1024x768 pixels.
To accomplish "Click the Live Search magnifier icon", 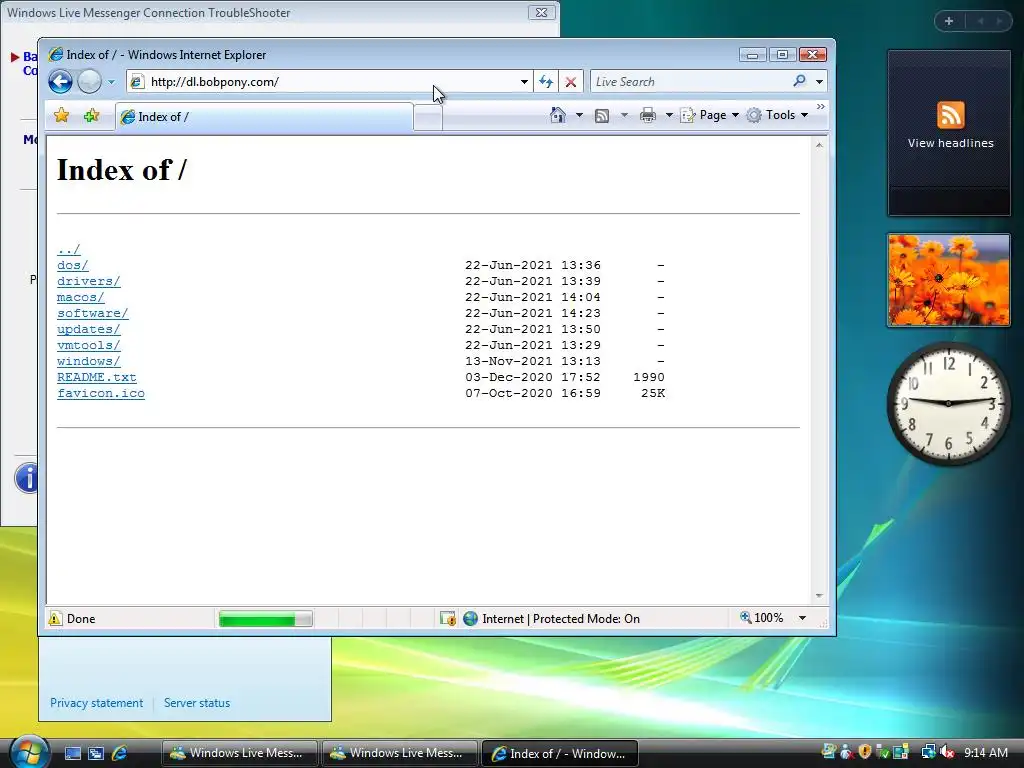I will click(x=799, y=81).
